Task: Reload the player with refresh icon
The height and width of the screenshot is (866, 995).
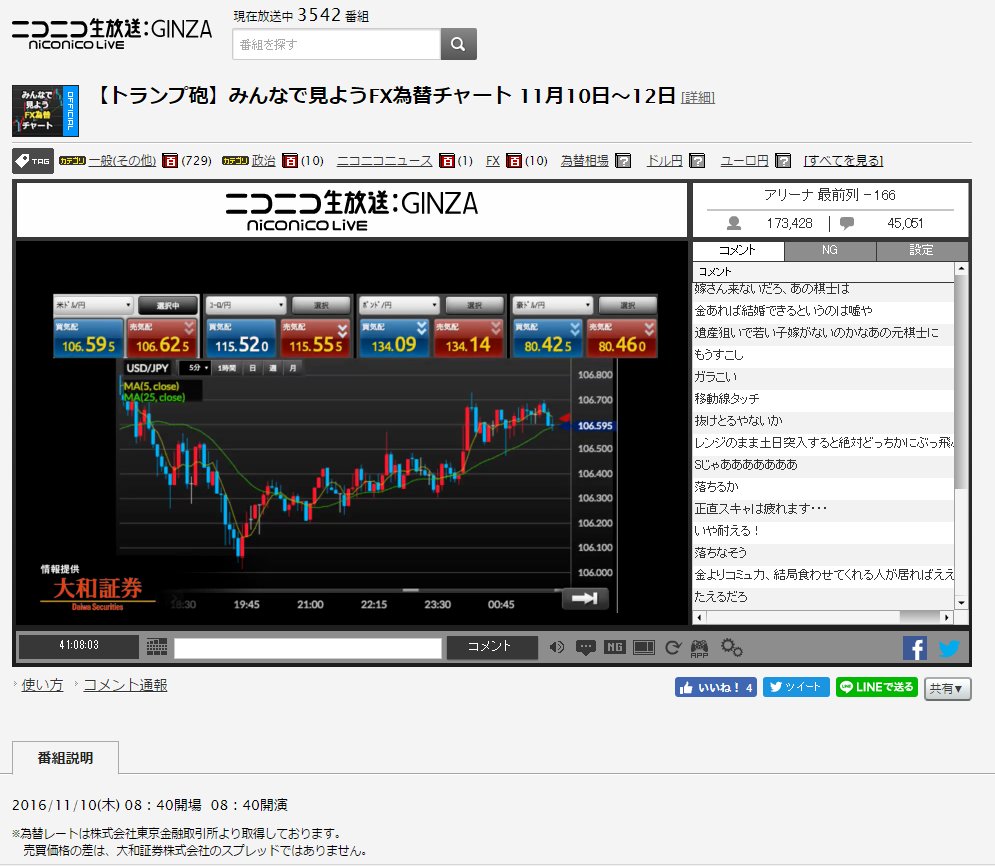Action: coord(673,647)
